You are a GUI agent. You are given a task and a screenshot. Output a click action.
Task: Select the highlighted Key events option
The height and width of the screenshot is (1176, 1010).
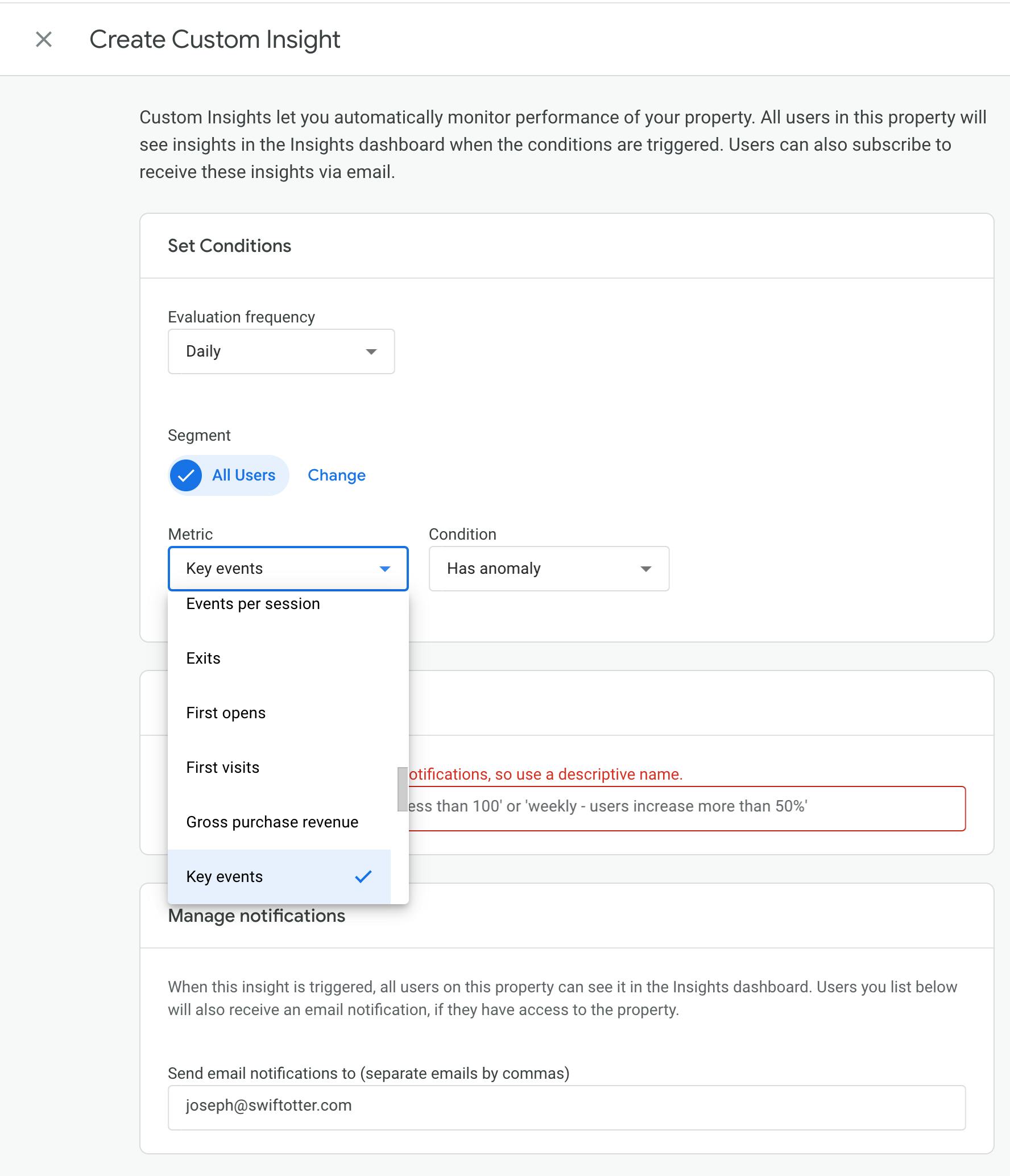[279, 877]
